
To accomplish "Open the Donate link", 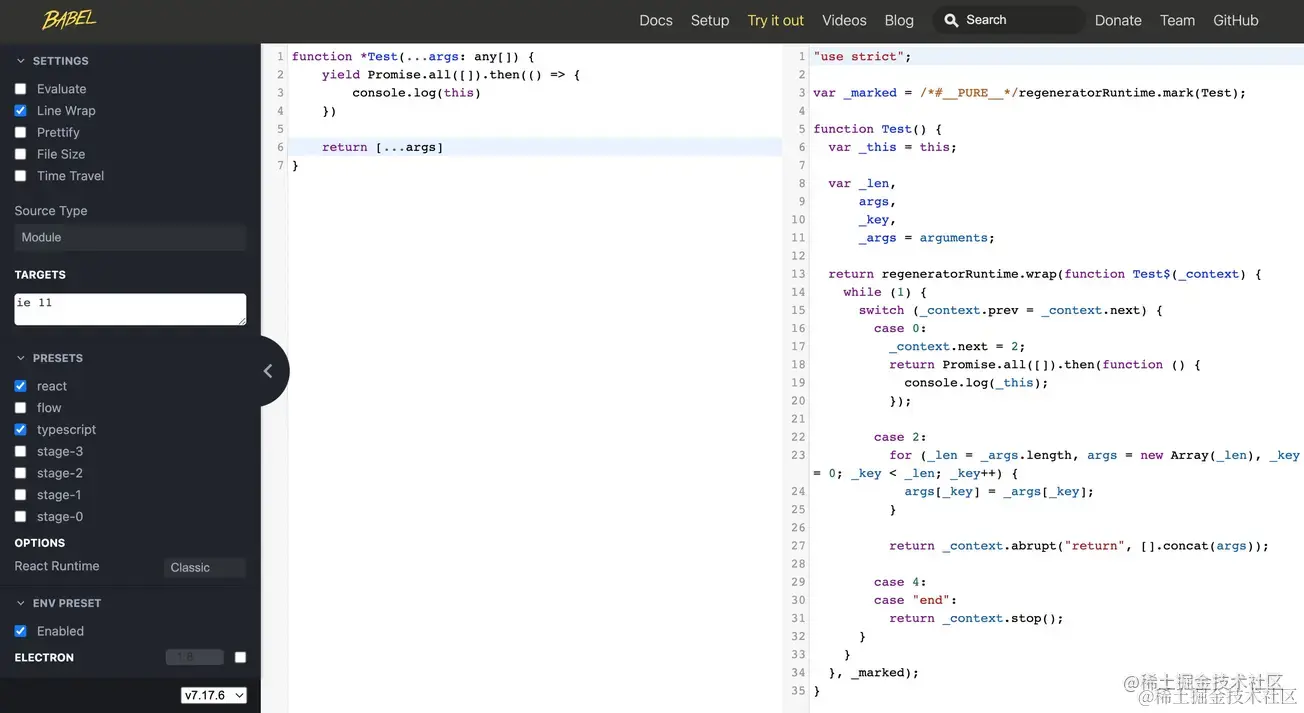I will pos(1118,20).
